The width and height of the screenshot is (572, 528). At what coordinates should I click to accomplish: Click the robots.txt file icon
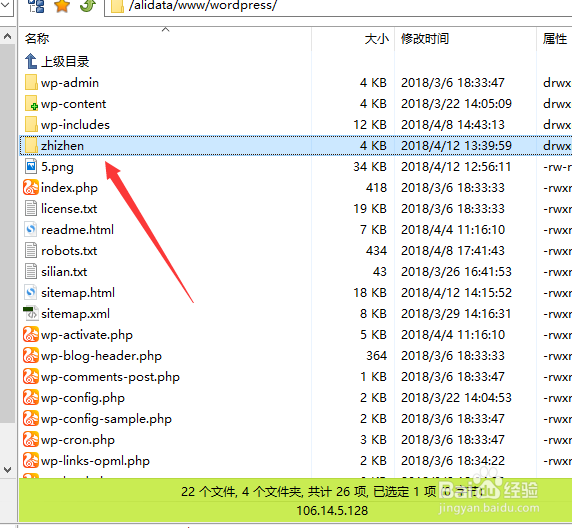[x=31, y=251]
